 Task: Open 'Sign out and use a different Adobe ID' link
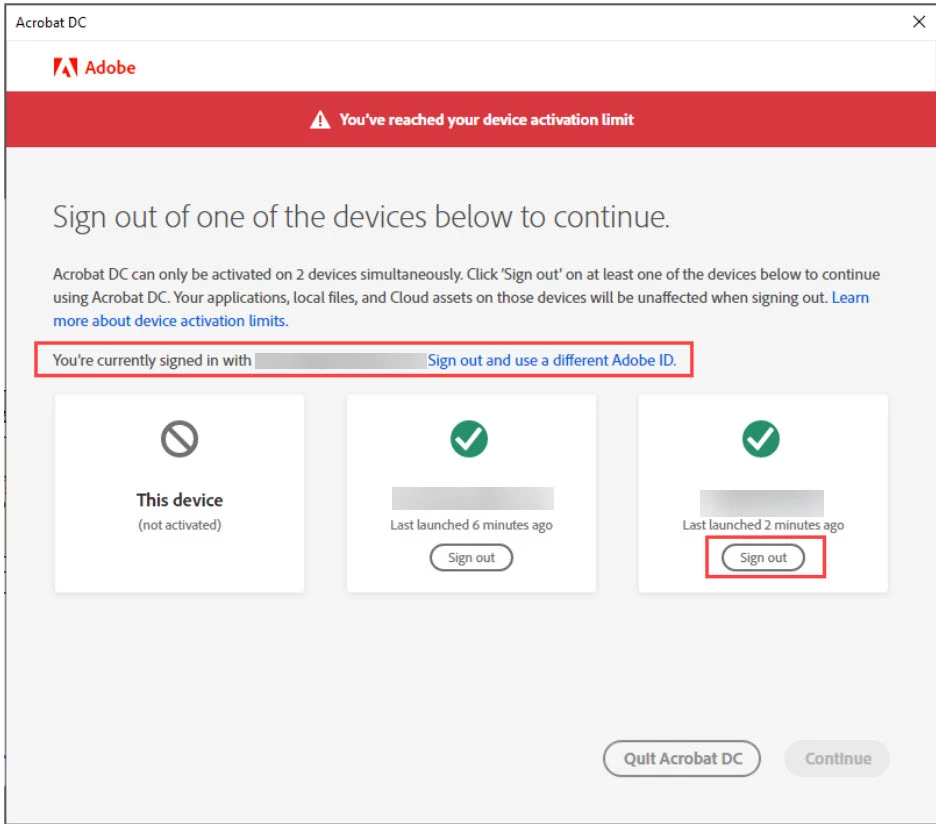[x=552, y=360]
